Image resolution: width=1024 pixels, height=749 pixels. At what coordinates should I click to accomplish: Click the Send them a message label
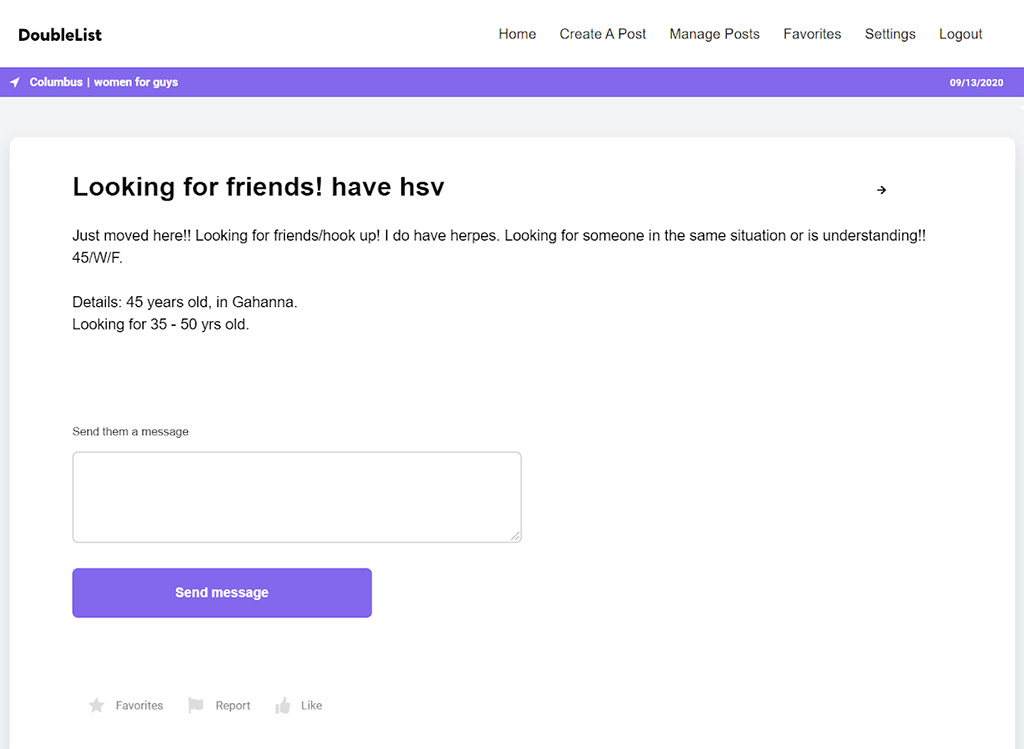[x=130, y=432]
